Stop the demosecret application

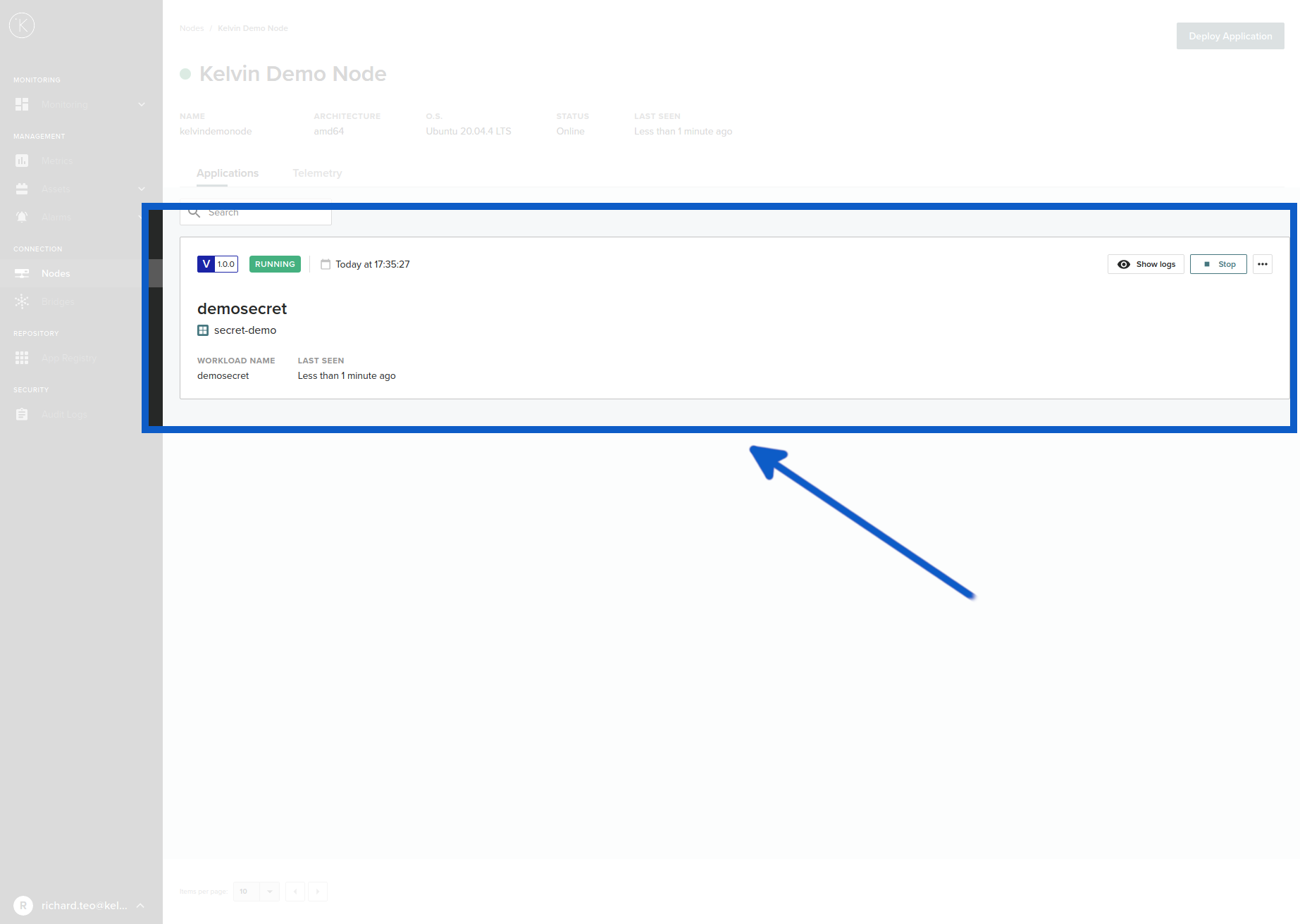[x=1218, y=264]
